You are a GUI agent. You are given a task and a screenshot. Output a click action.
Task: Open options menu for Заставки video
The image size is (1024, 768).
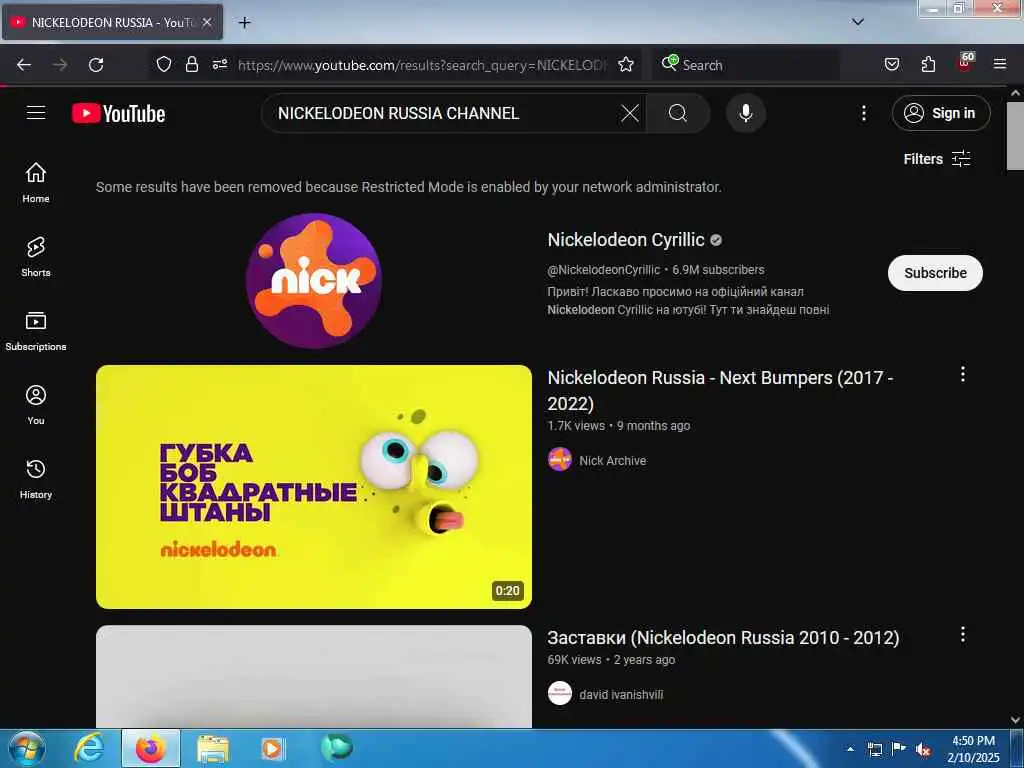click(962, 634)
